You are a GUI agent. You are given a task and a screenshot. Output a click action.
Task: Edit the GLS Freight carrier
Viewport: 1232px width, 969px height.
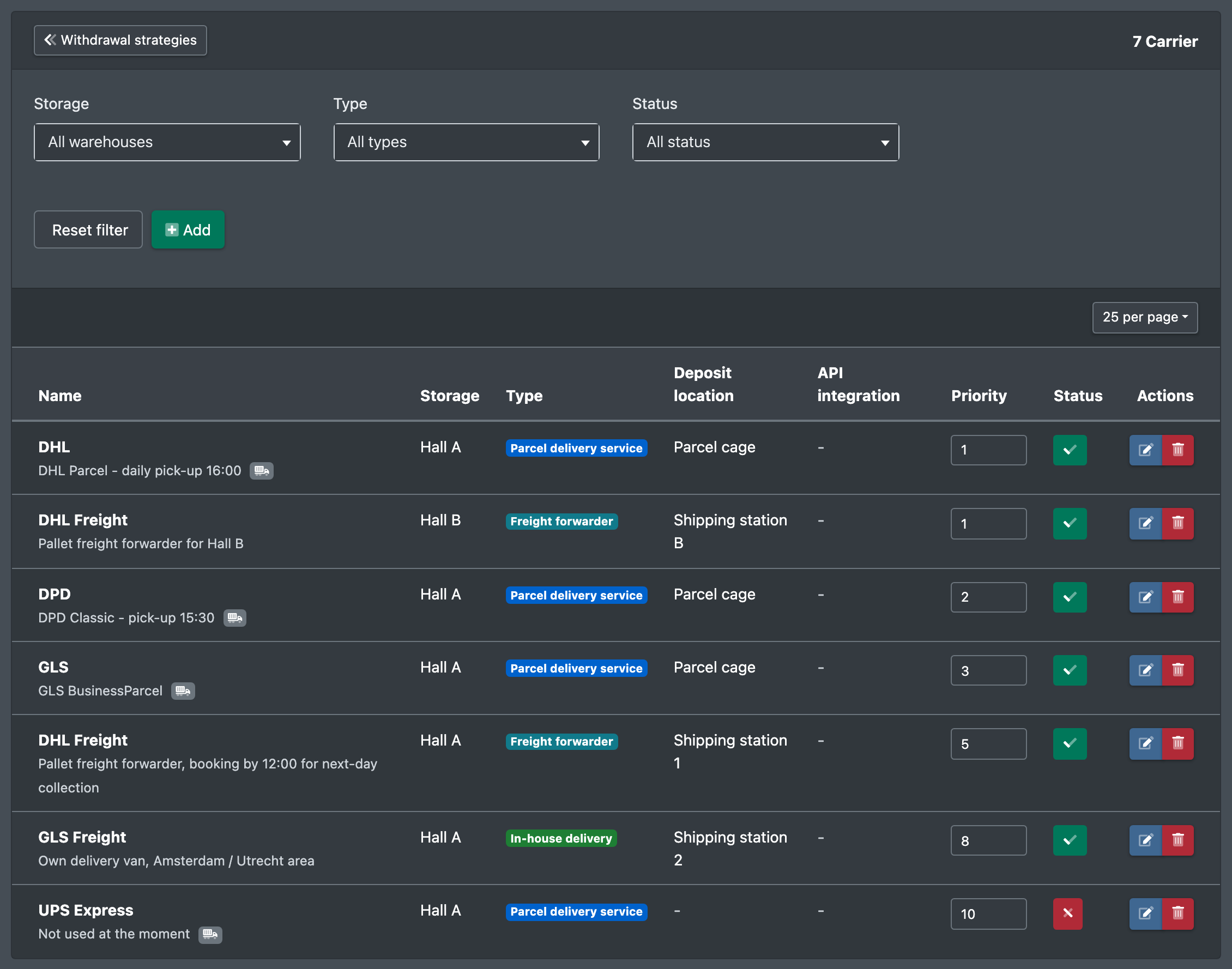1145,840
